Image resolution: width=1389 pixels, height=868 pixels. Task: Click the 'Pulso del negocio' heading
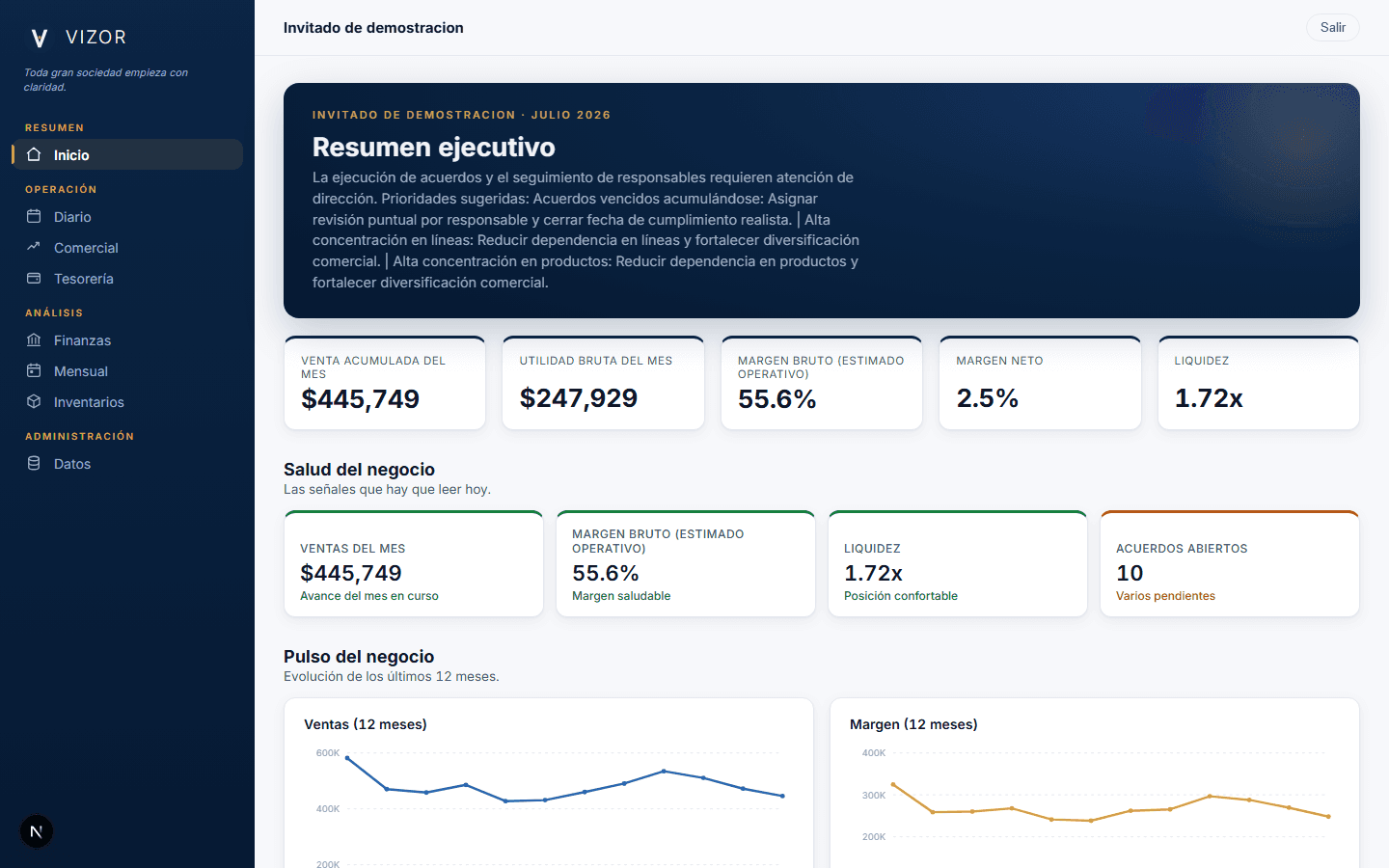[x=359, y=657]
